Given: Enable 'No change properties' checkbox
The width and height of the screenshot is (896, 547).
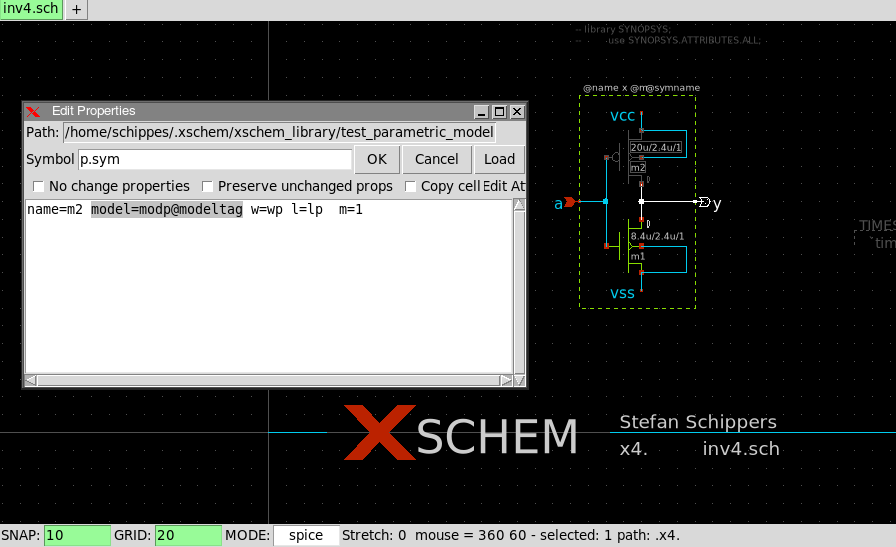Looking at the screenshot, I should [x=38, y=186].
